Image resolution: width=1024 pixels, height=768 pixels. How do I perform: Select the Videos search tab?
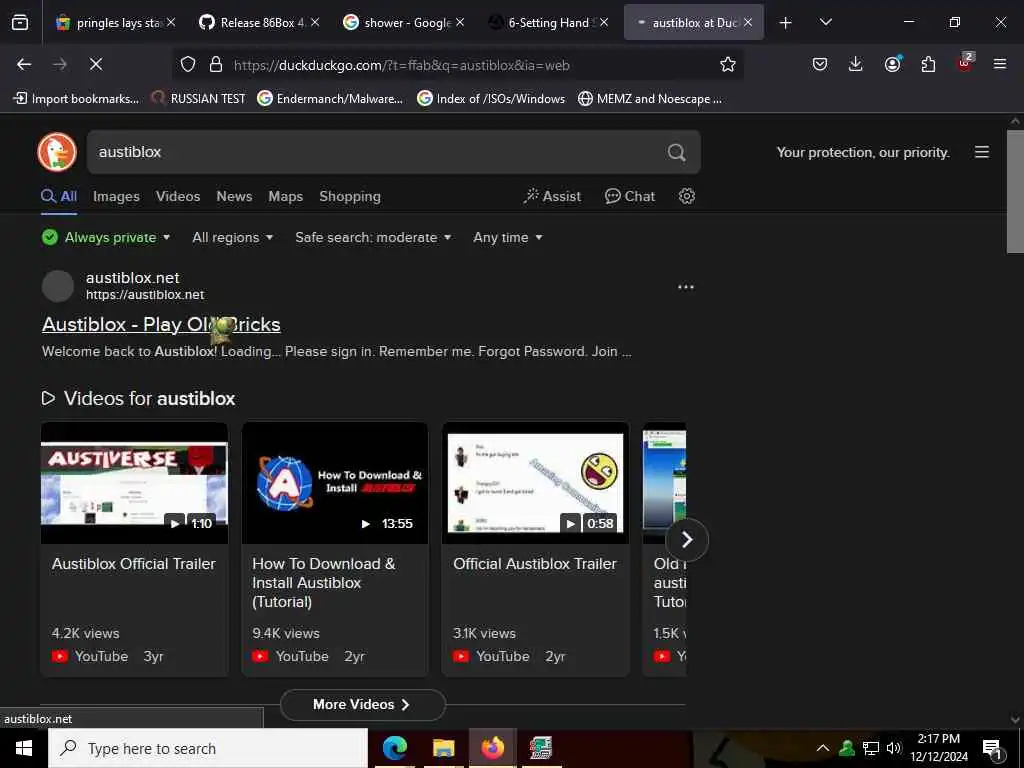(x=178, y=196)
